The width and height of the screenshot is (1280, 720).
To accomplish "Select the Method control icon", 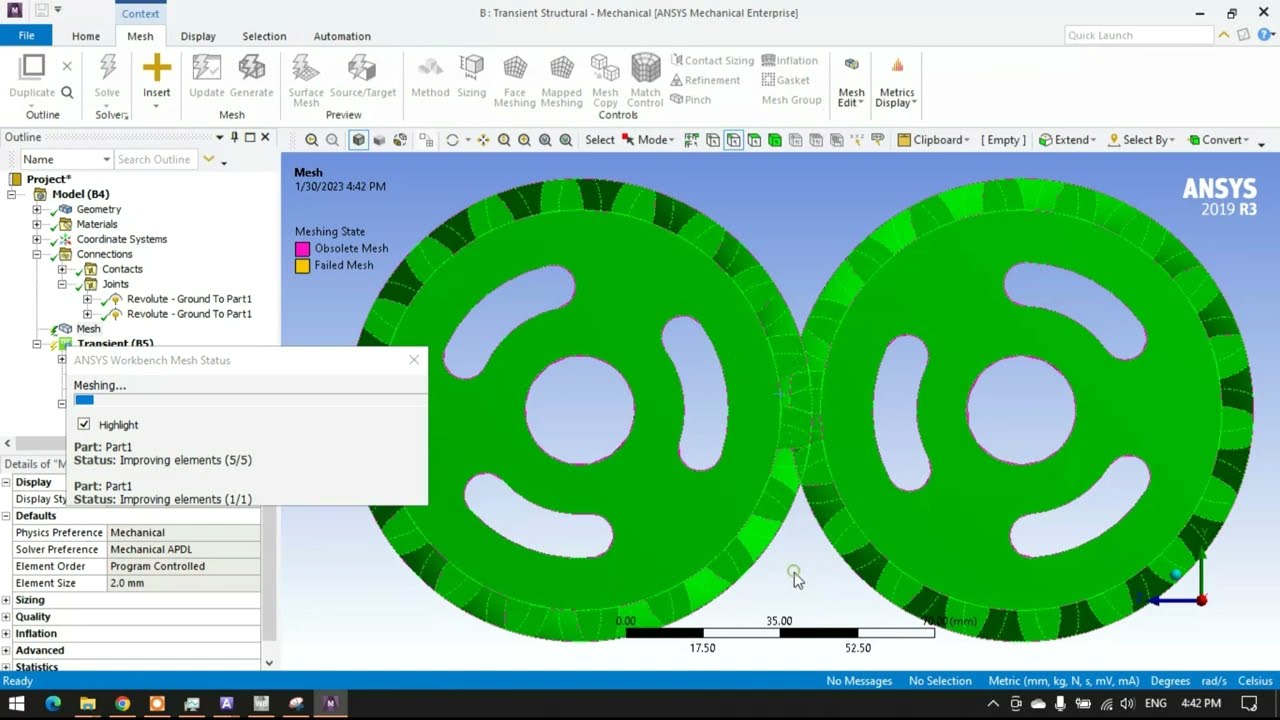I will 430,68.
